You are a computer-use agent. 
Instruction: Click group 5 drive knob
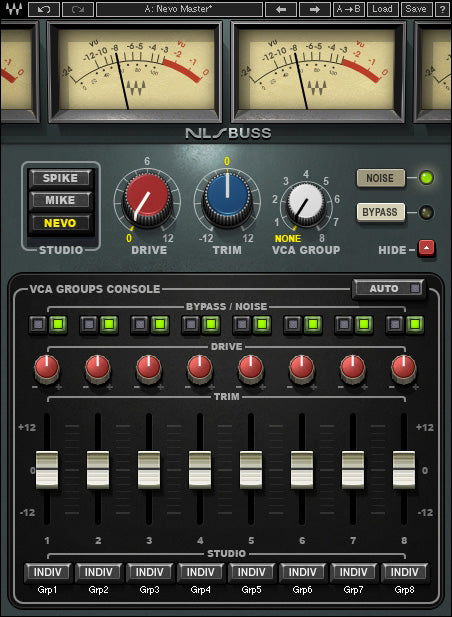click(x=251, y=369)
